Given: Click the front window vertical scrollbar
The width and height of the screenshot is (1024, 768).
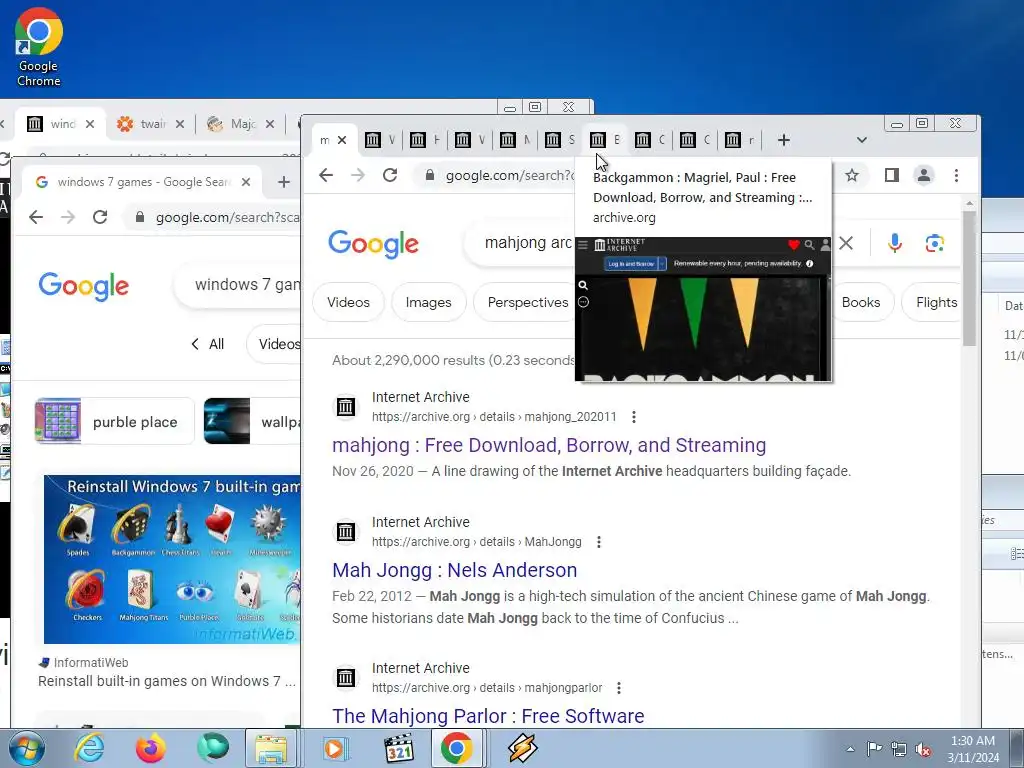Looking at the screenshot, I should click(969, 278).
